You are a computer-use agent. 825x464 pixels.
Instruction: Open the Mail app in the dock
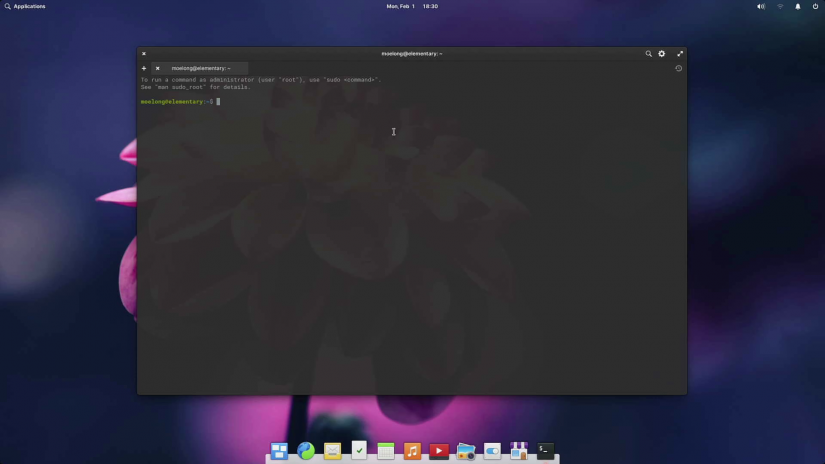332,451
